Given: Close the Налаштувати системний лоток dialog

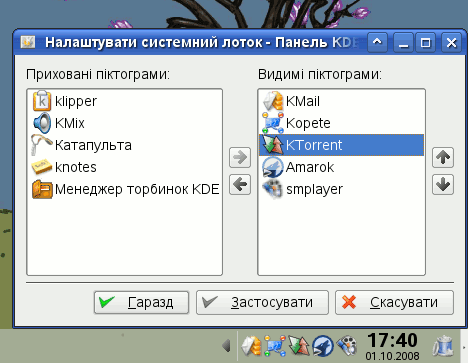Looking at the screenshot, I should [x=451, y=42].
